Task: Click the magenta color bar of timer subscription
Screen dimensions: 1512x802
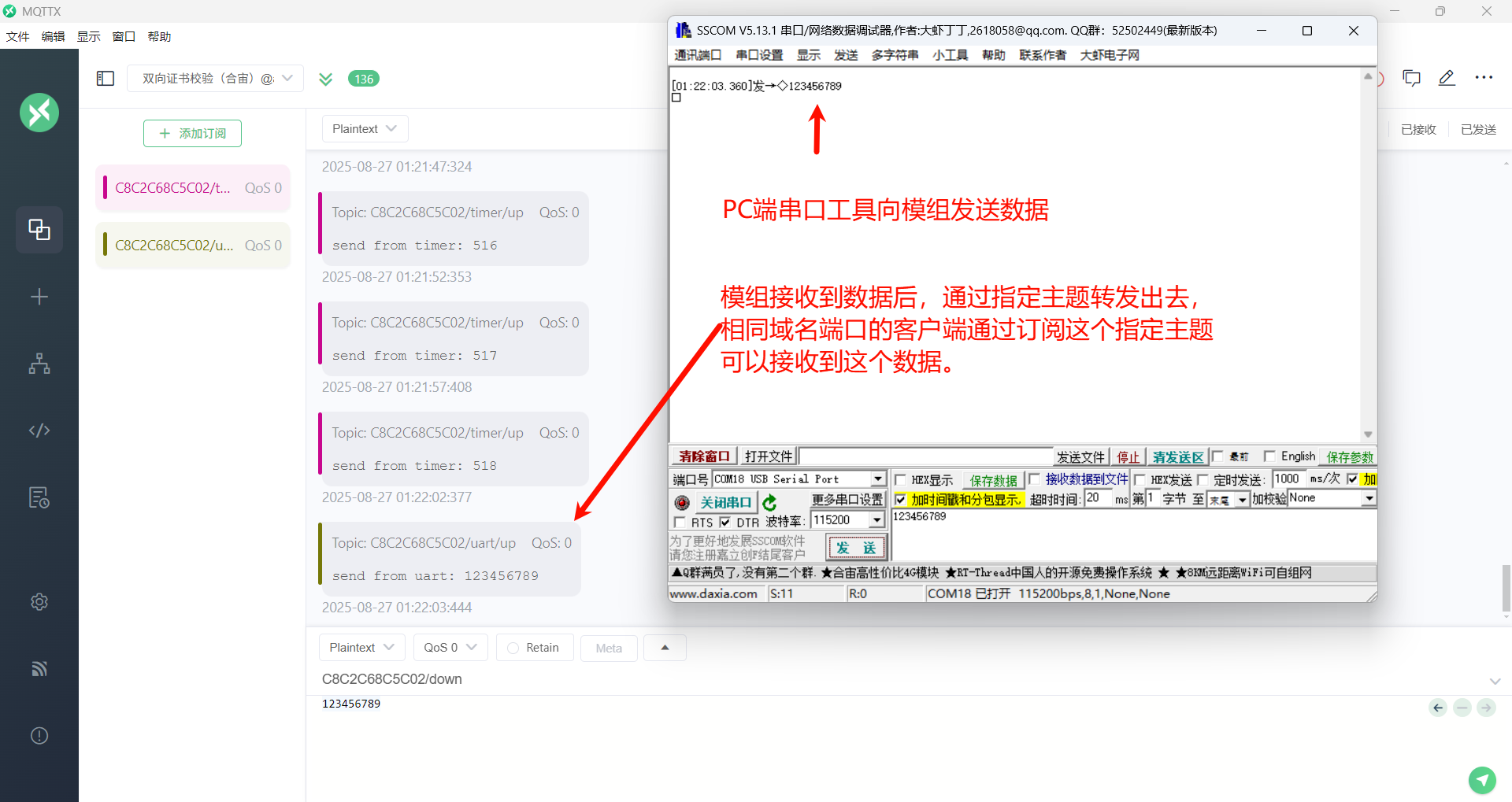Action: click(105, 188)
